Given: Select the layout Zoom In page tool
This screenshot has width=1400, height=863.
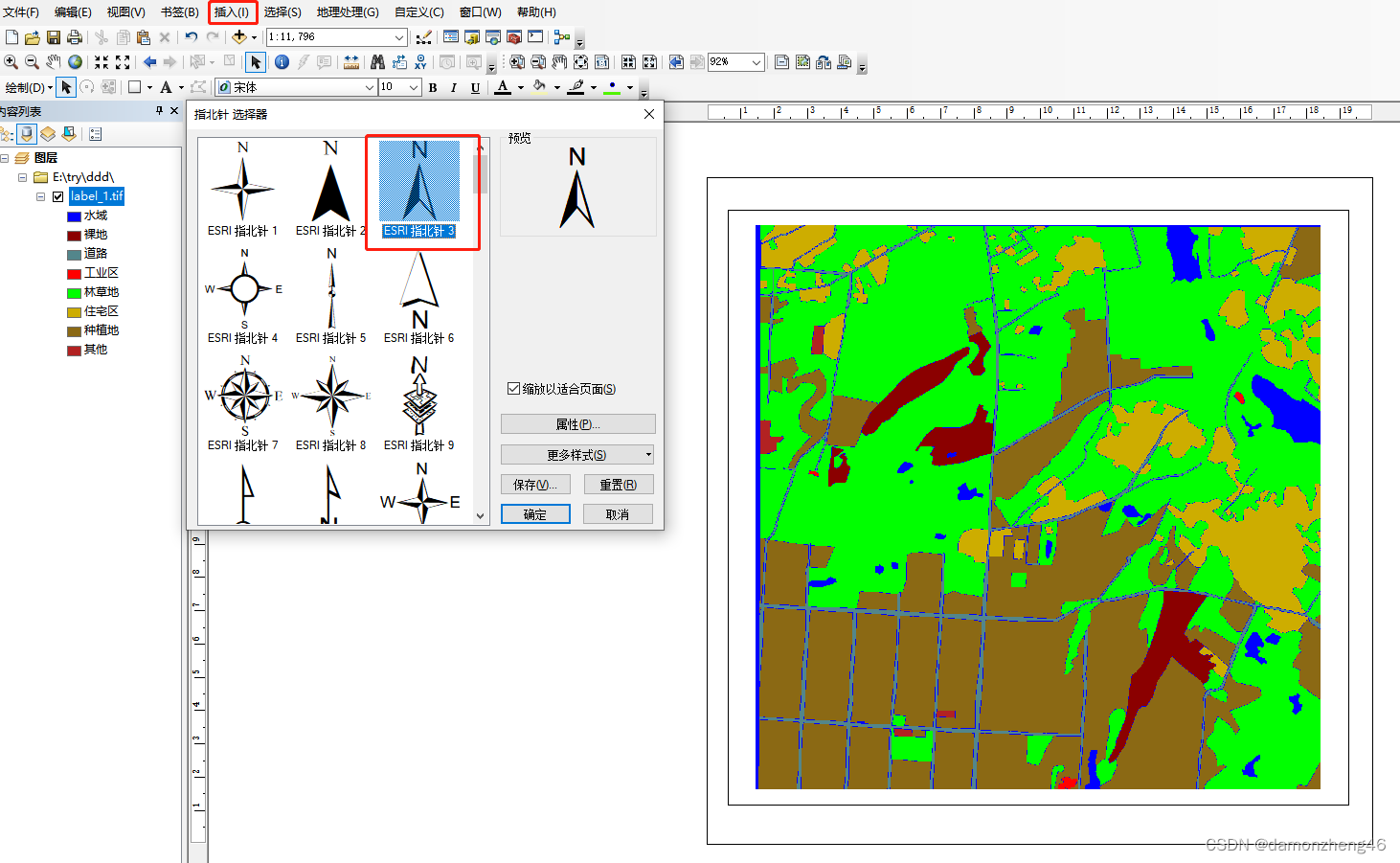Looking at the screenshot, I should tap(517, 62).
